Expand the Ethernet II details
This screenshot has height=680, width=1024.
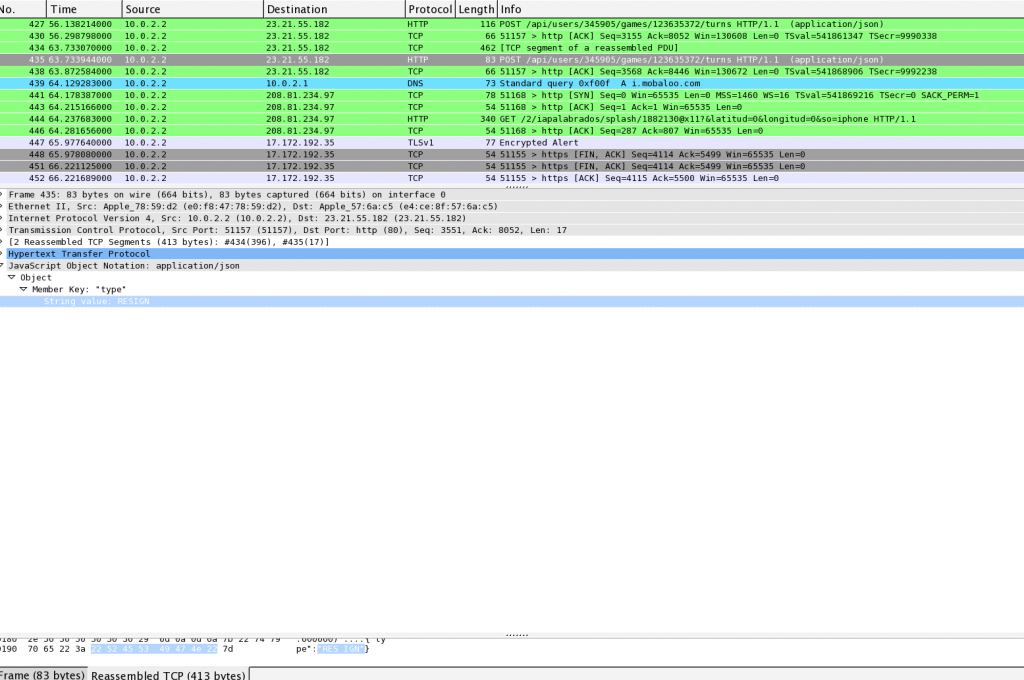[2, 206]
